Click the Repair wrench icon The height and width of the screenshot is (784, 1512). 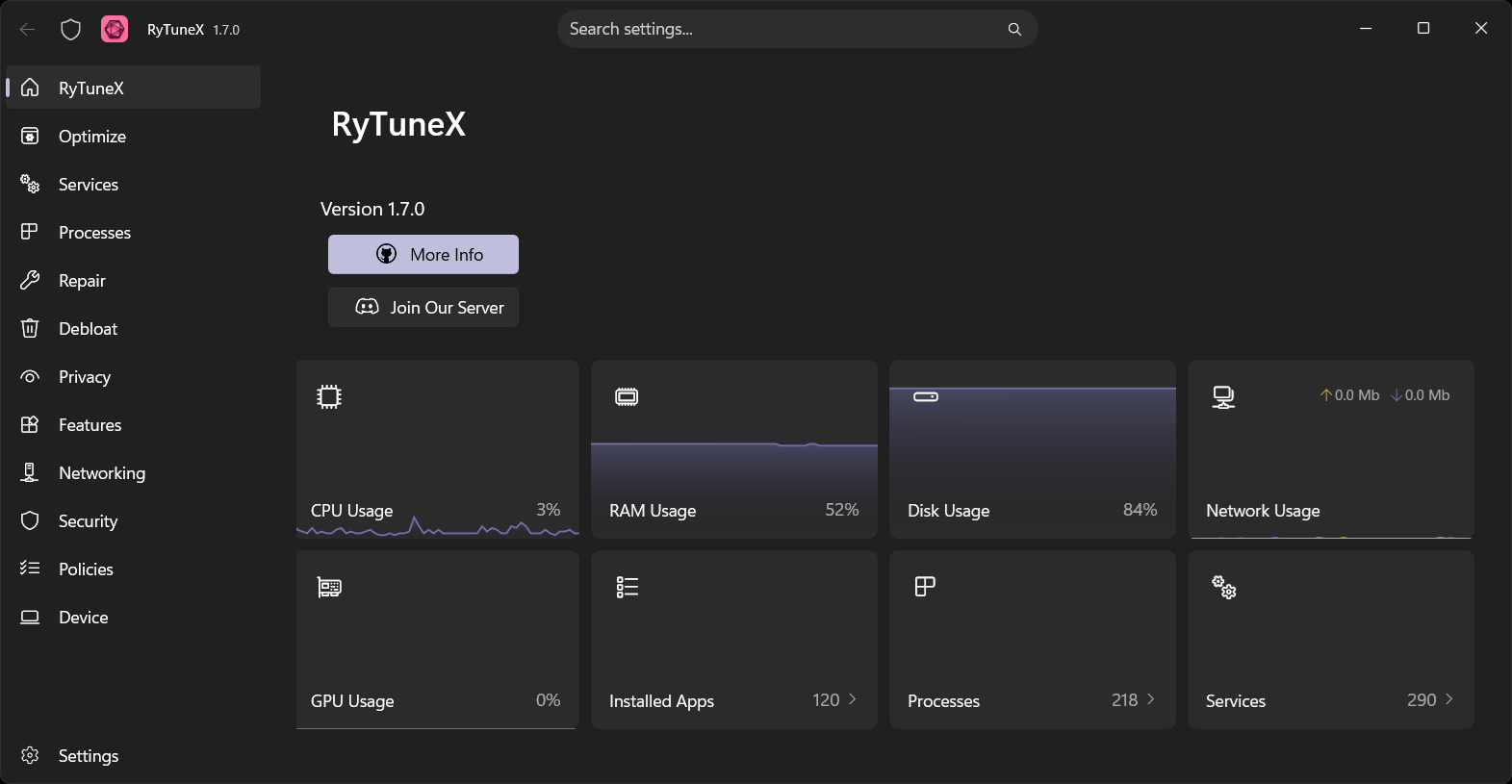[x=30, y=280]
